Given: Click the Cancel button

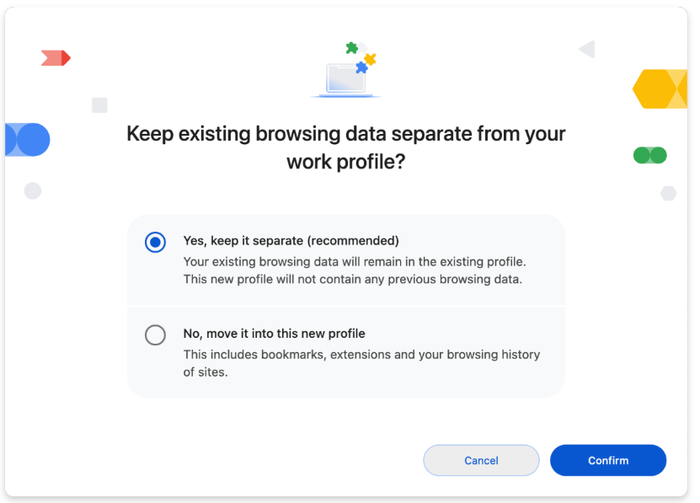Looking at the screenshot, I should pyautogui.click(x=481, y=460).
